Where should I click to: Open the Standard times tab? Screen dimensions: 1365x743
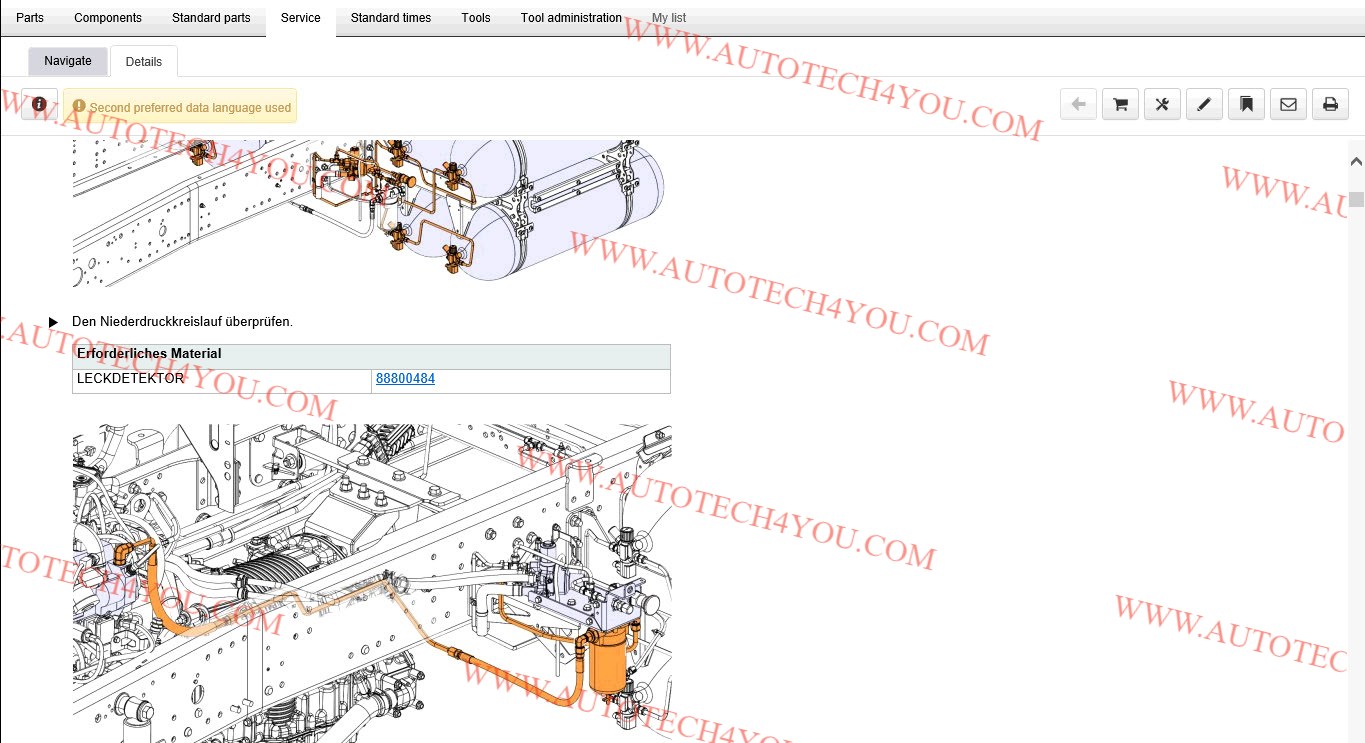(391, 18)
